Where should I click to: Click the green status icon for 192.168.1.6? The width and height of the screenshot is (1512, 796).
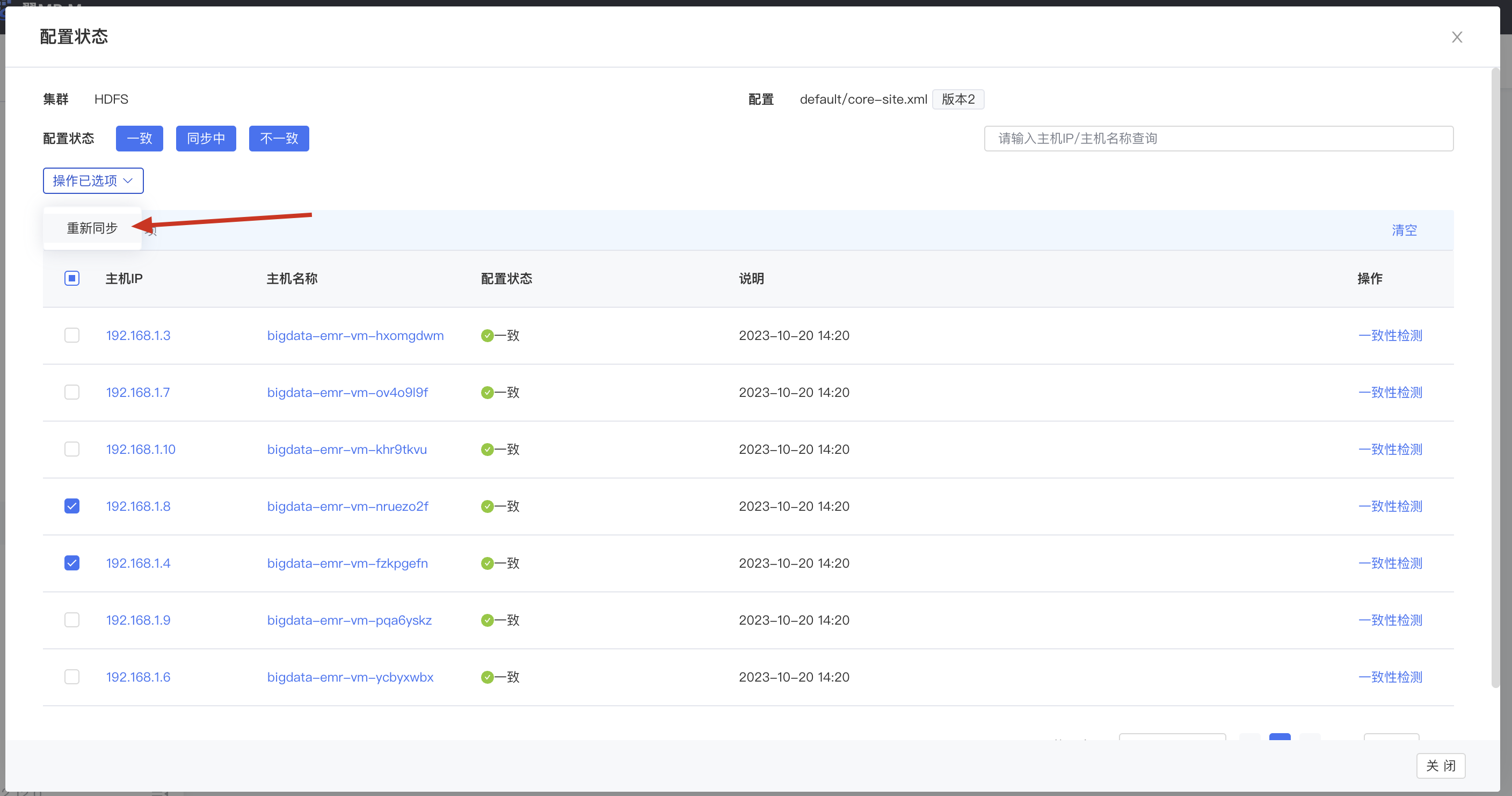coord(487,677)
